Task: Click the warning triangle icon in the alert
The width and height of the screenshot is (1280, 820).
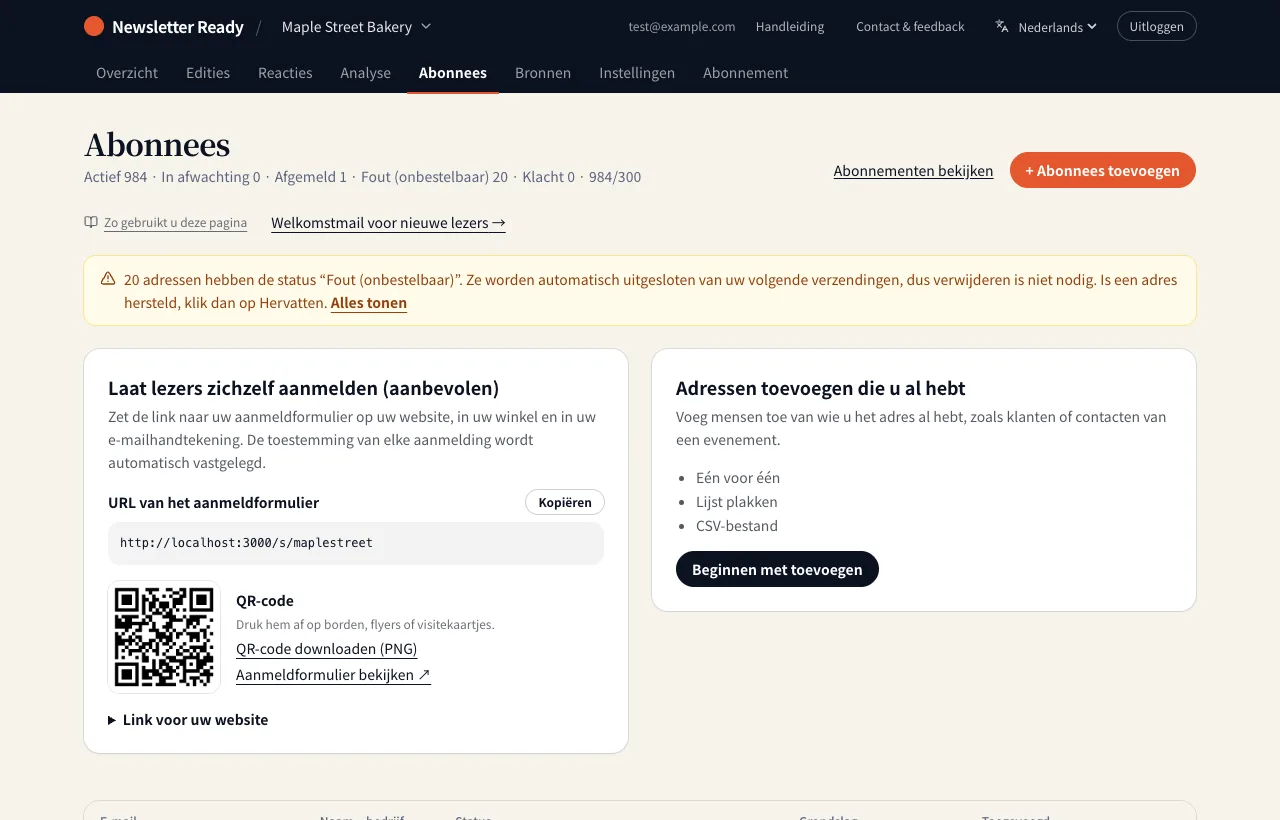Action: (108, 279)
